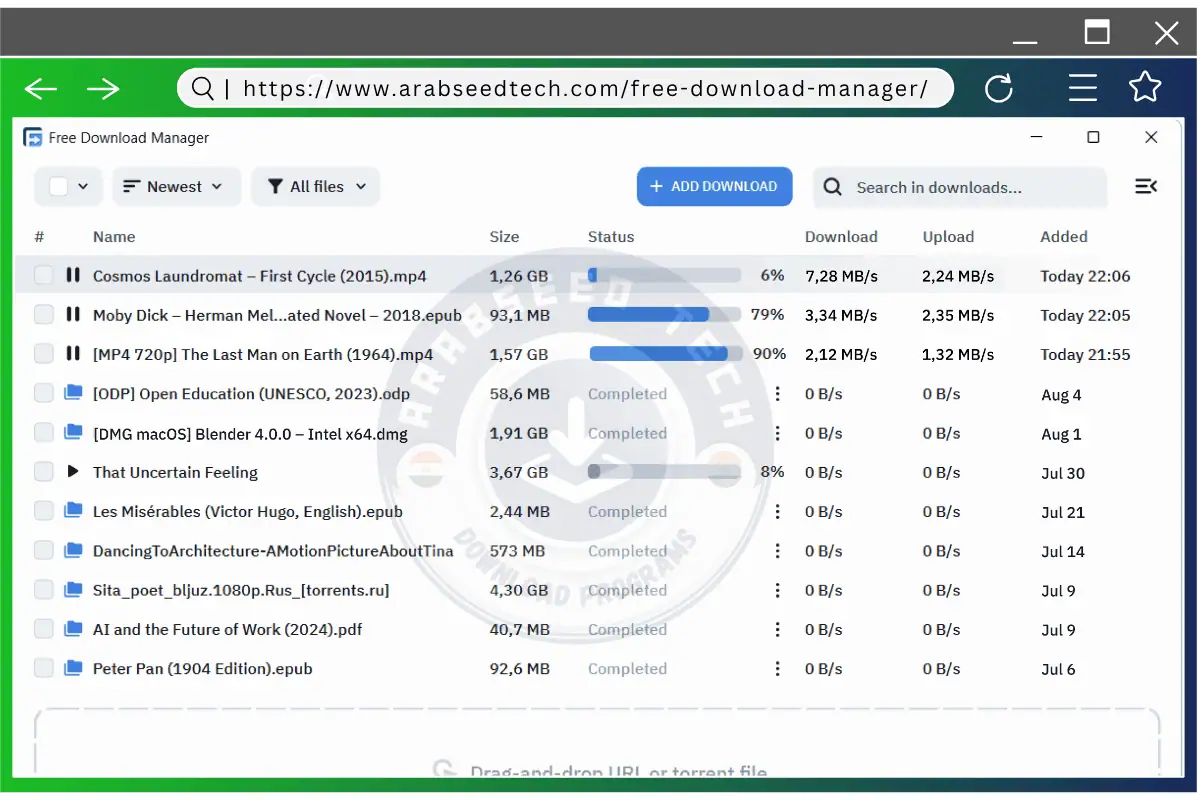Image resolution: width=1200 pixels, height=800 pixels.
Task: Click the browser refresh icon
Action: click(x=999, y=89)
